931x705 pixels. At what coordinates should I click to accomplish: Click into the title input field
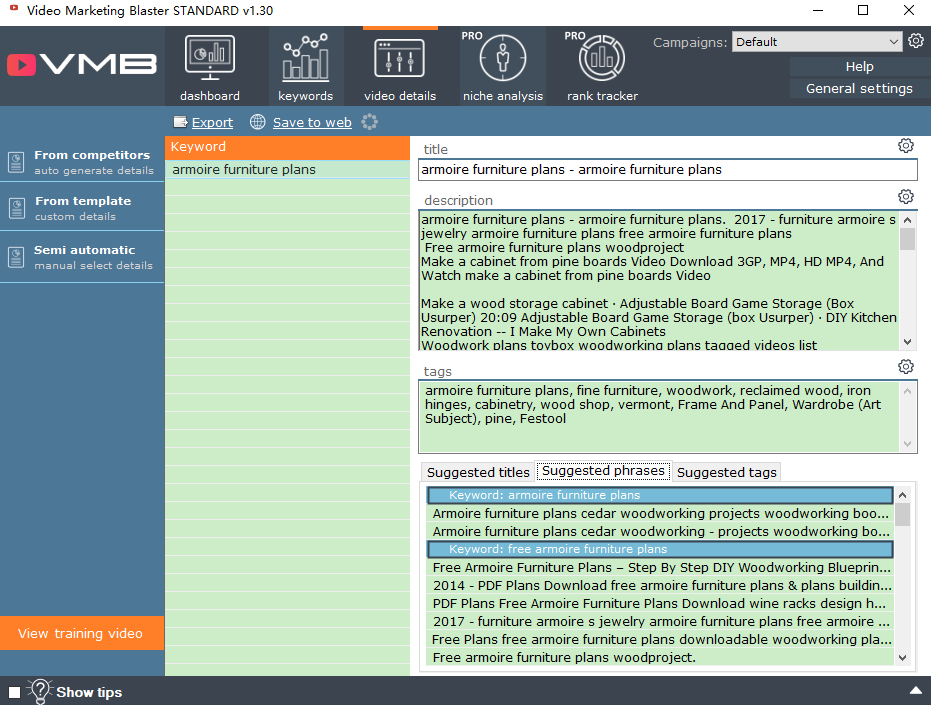667,170
